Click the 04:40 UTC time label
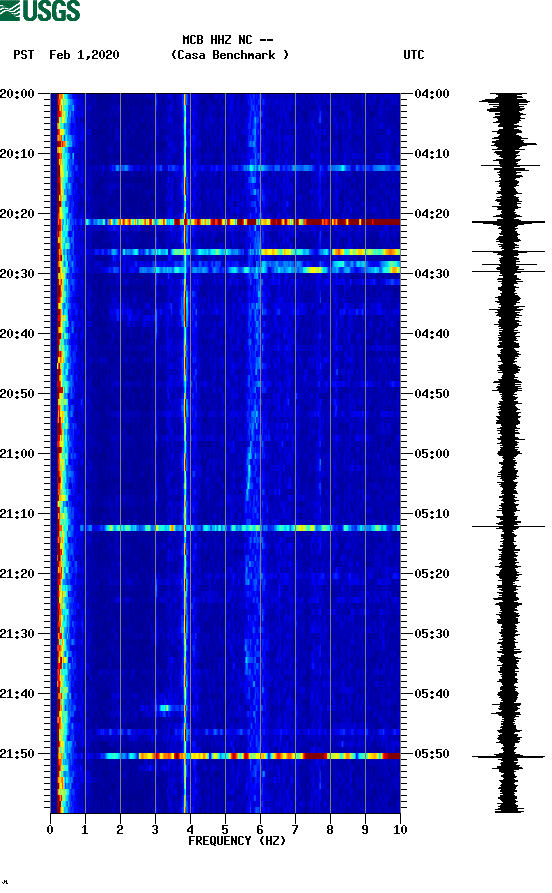Viewport: 552px width, 893px height. 432,334
